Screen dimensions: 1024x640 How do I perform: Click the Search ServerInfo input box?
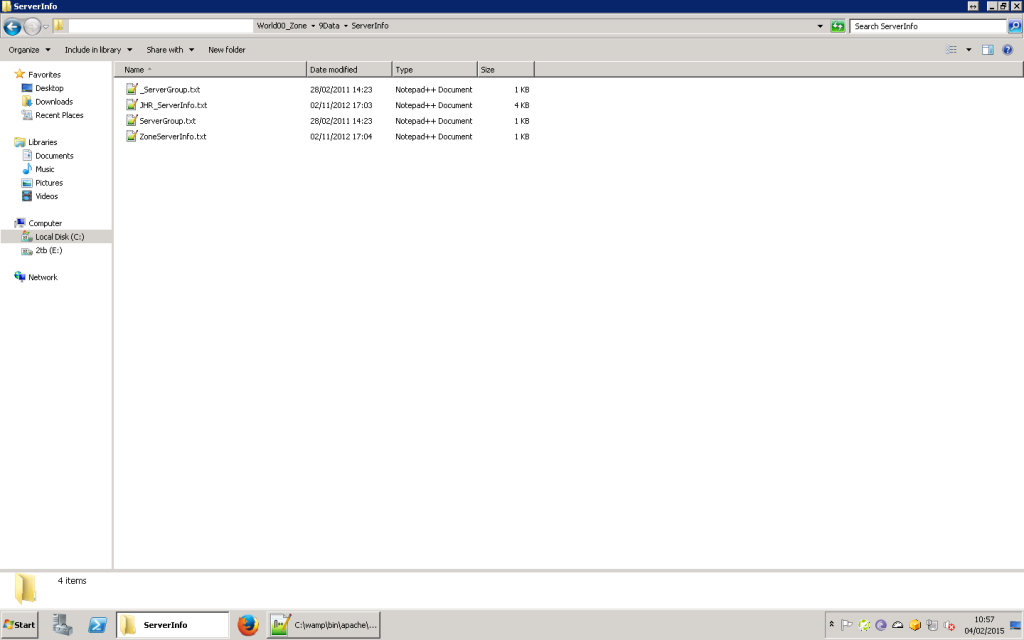point(927,26)
